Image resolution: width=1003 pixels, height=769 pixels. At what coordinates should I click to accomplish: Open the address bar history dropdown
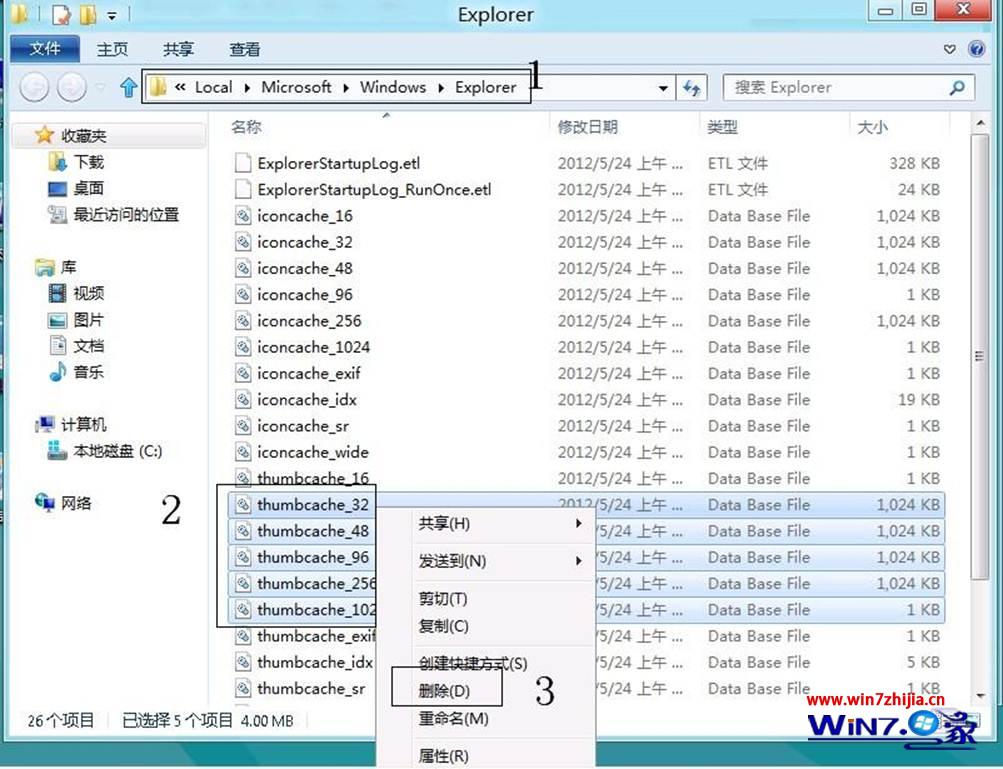pos(663,88)
